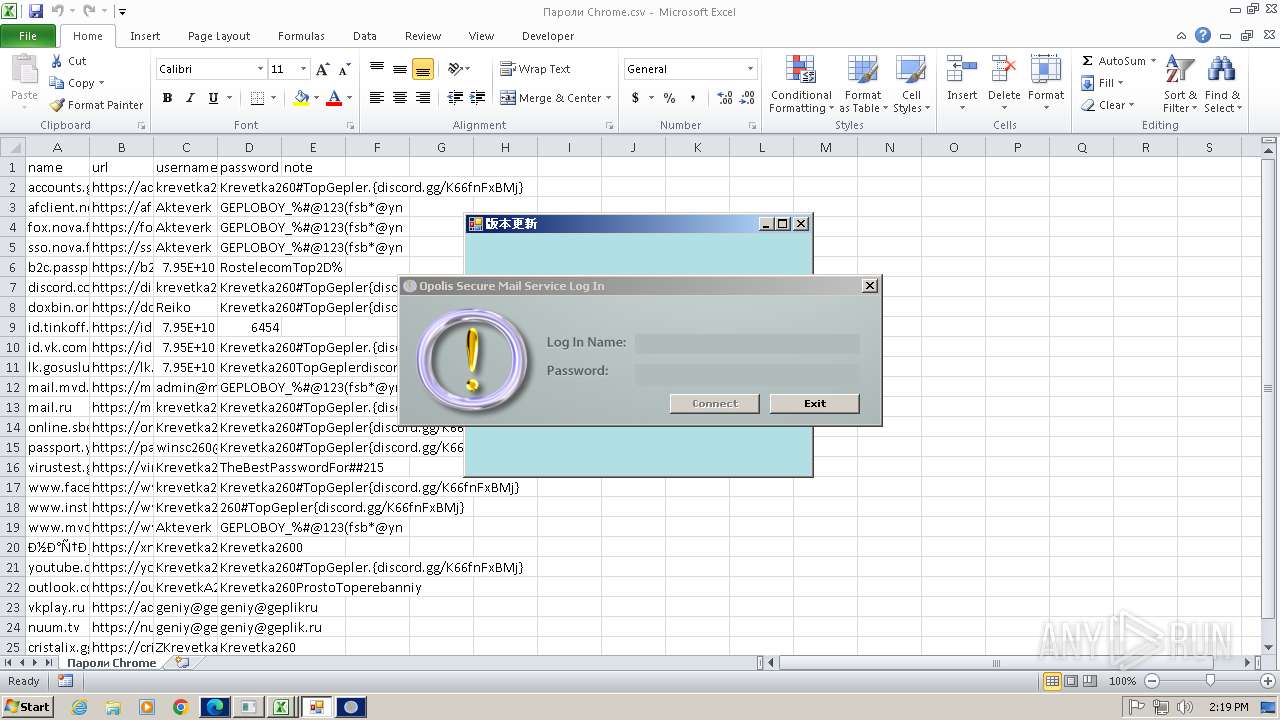Click the Exit button in dialog

point(814,404)
